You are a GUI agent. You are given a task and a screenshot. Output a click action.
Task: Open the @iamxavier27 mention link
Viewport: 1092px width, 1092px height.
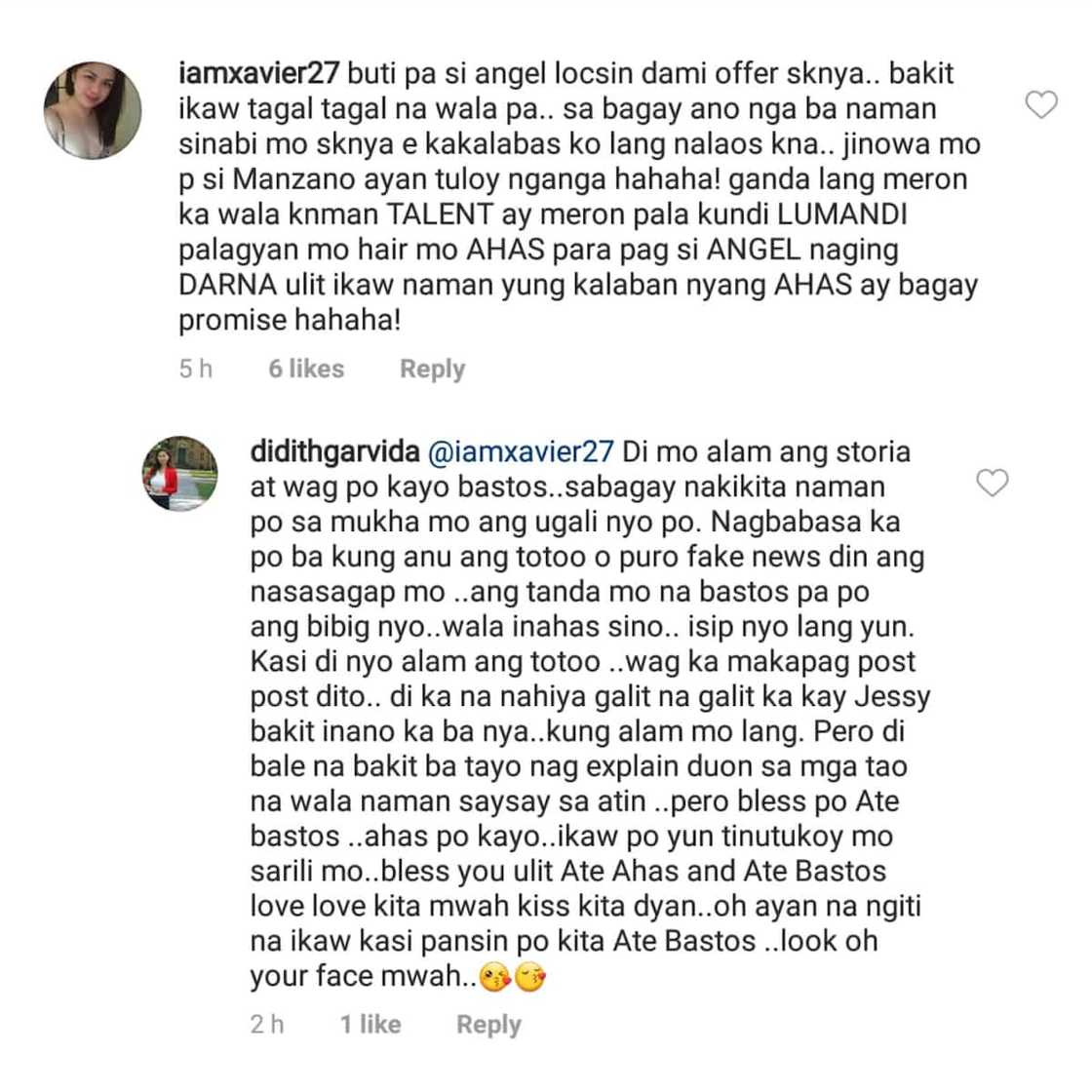click(x=523, y=451)
